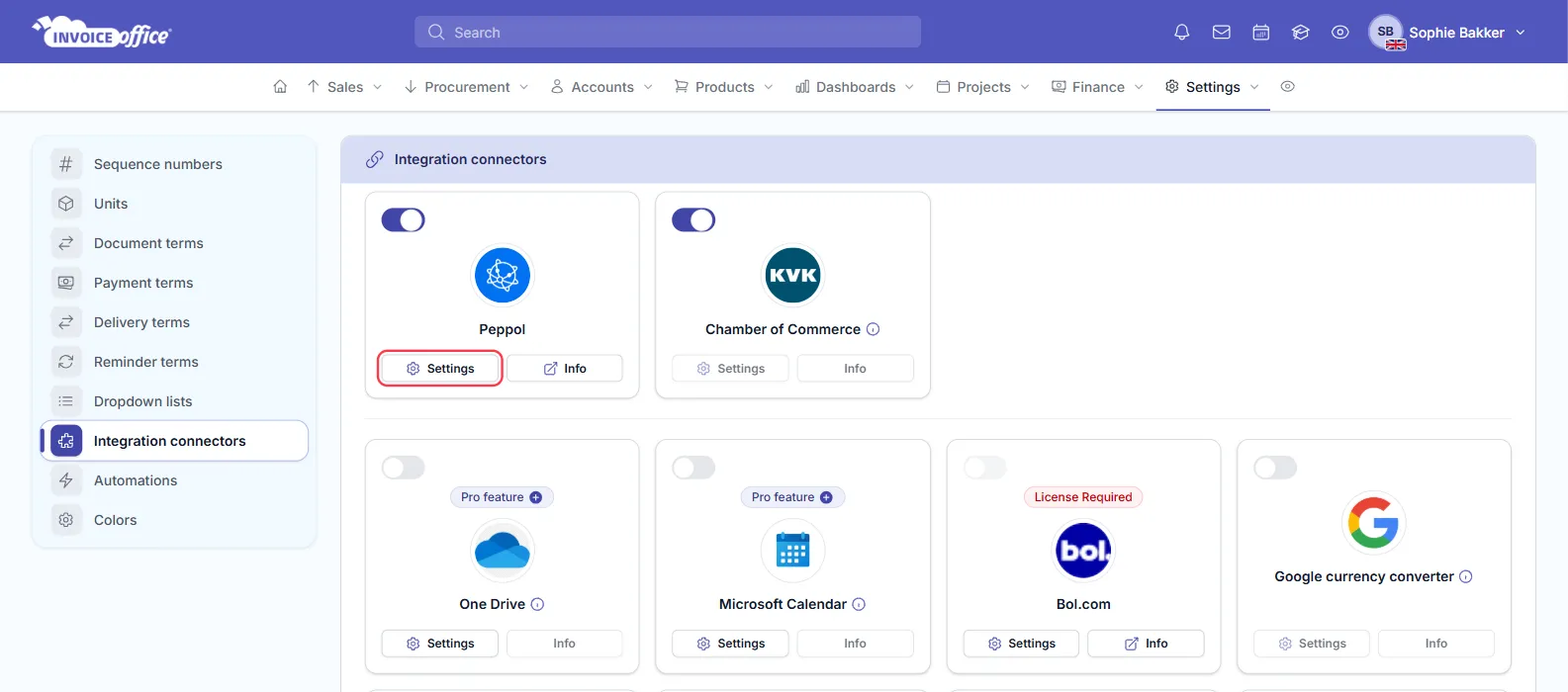The image size is (1568, 692).
Task: Expand the Sales menu
Action: tap(344, 87)
